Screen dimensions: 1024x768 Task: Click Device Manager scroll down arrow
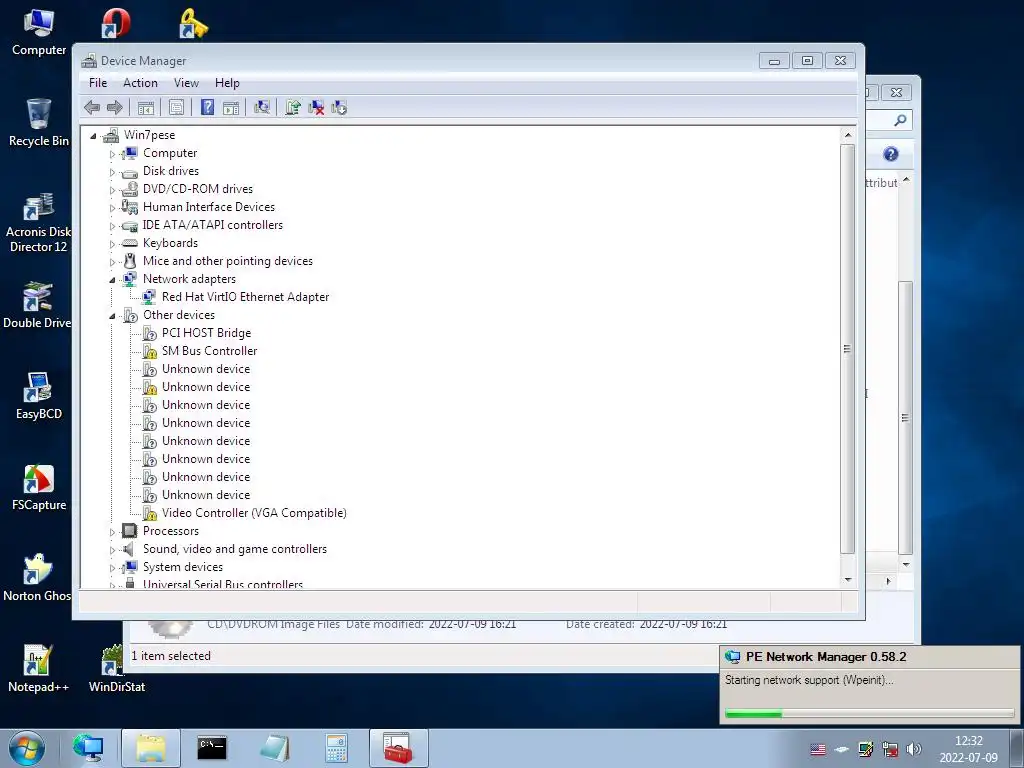[848, 579]
